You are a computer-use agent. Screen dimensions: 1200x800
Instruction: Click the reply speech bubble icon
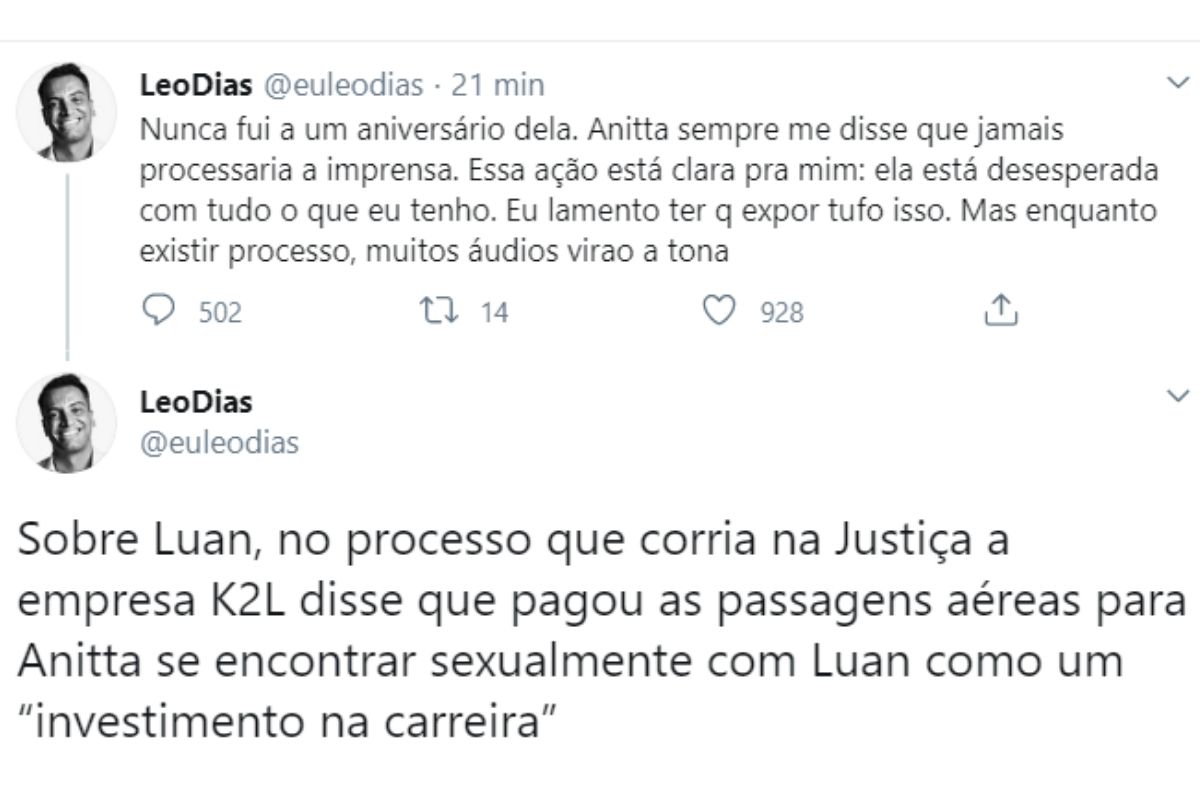(x=158, y=313)
